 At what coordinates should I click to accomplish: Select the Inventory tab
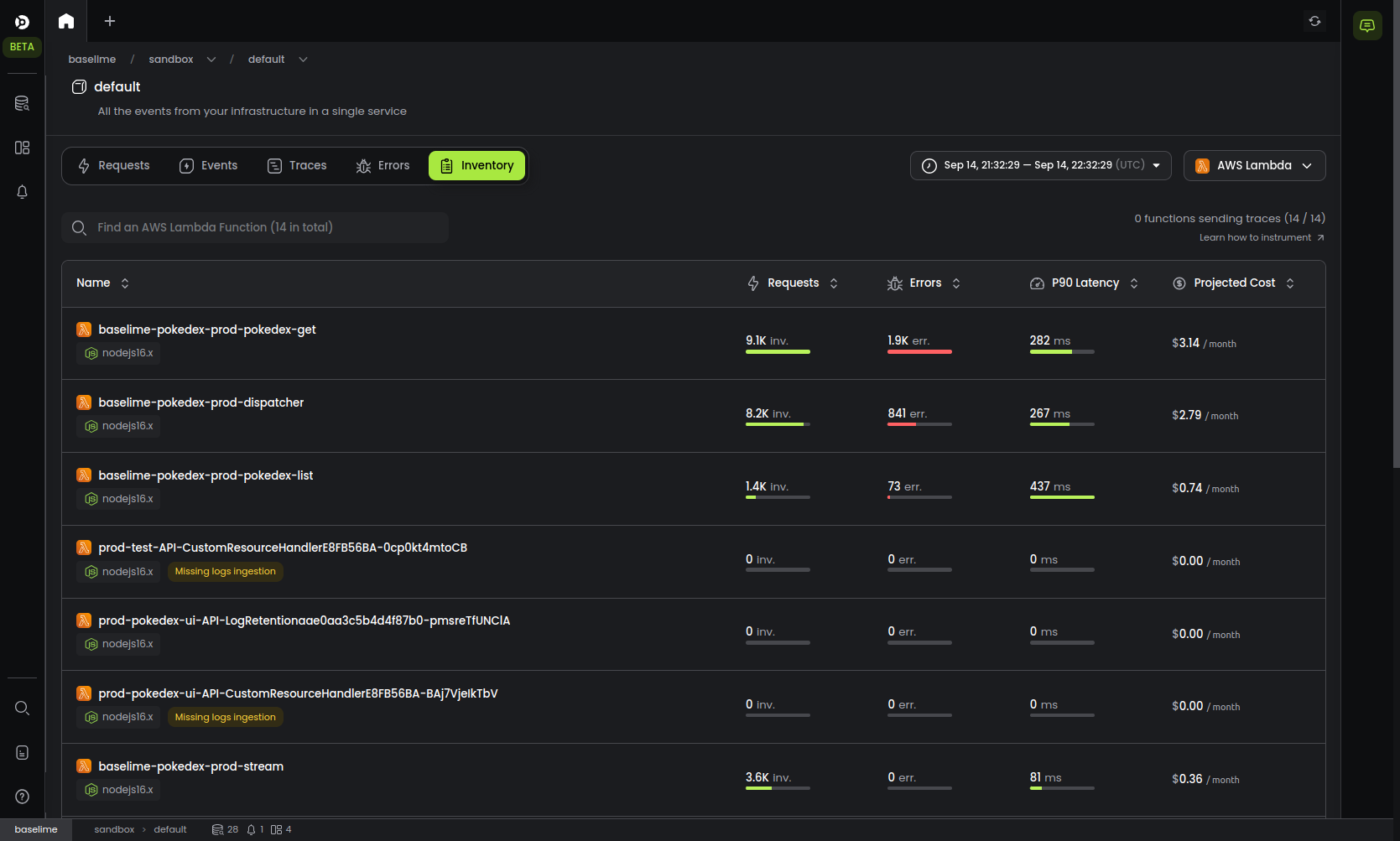click(x=476, y=166)
